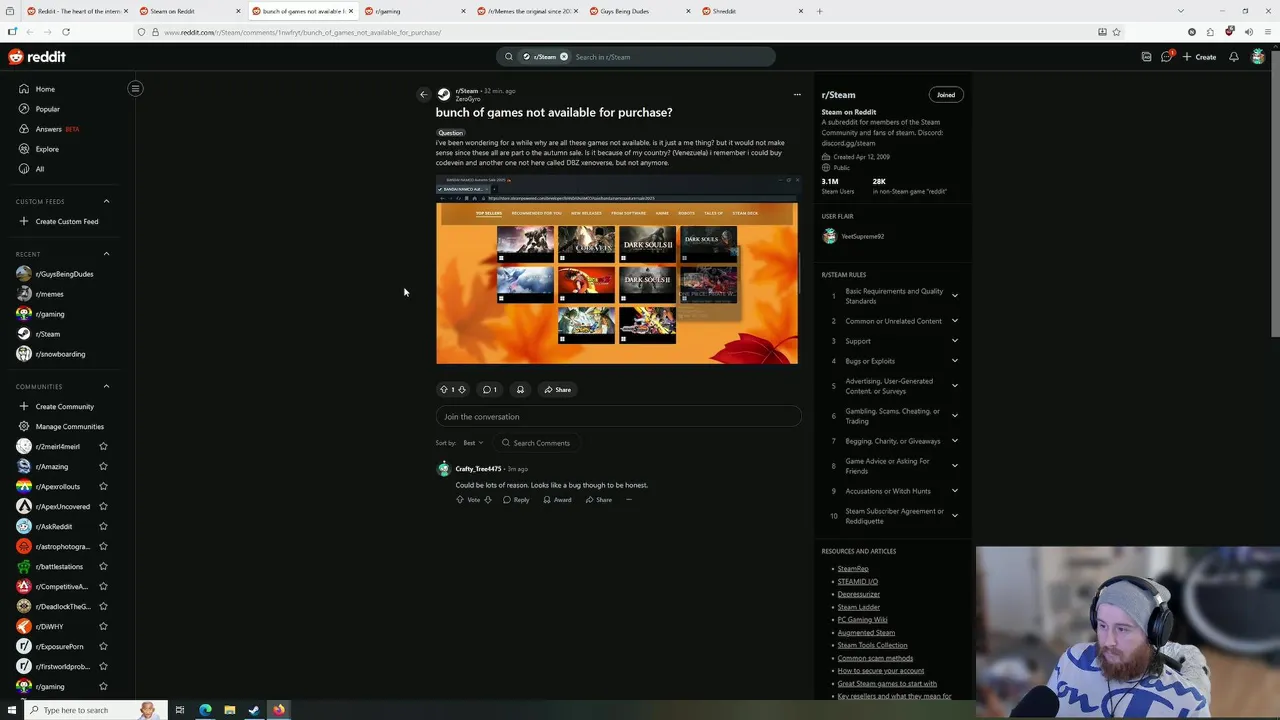Collapse the Recent section

106,254
